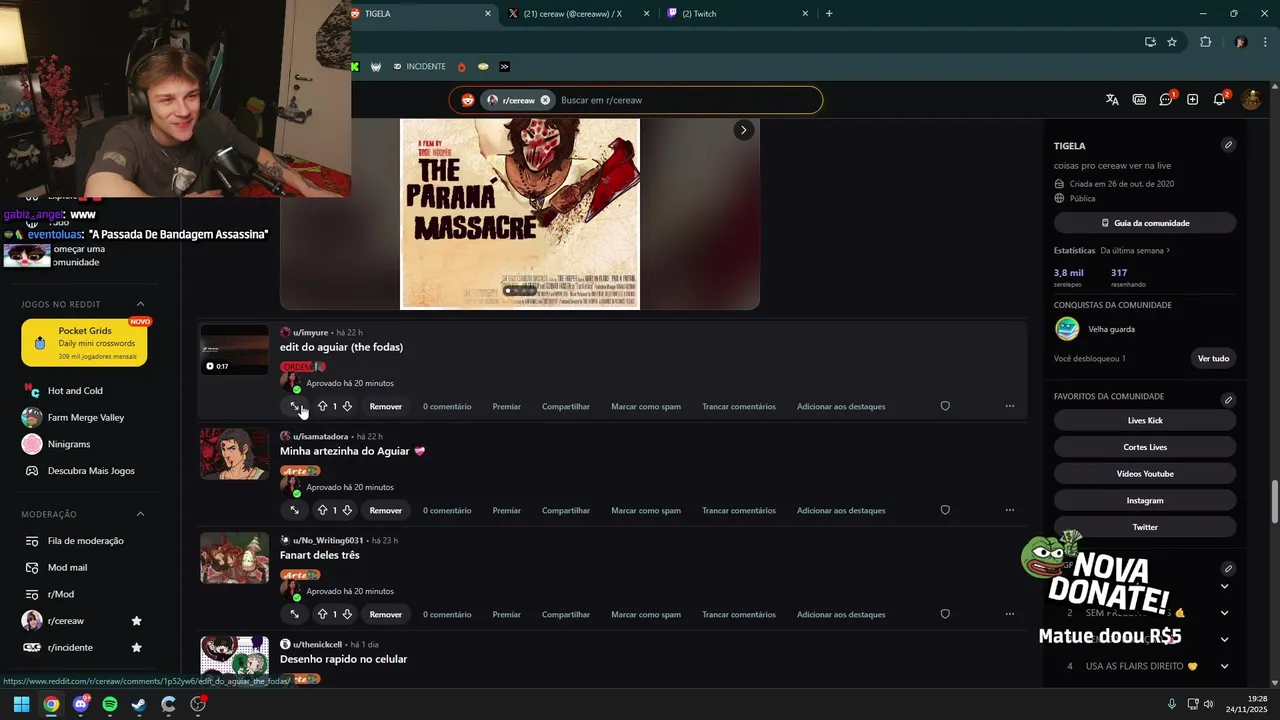Upvote the 'Fanart deles três' post
This screenshot has height=720, width=1280.
click(x=322, y=614)
